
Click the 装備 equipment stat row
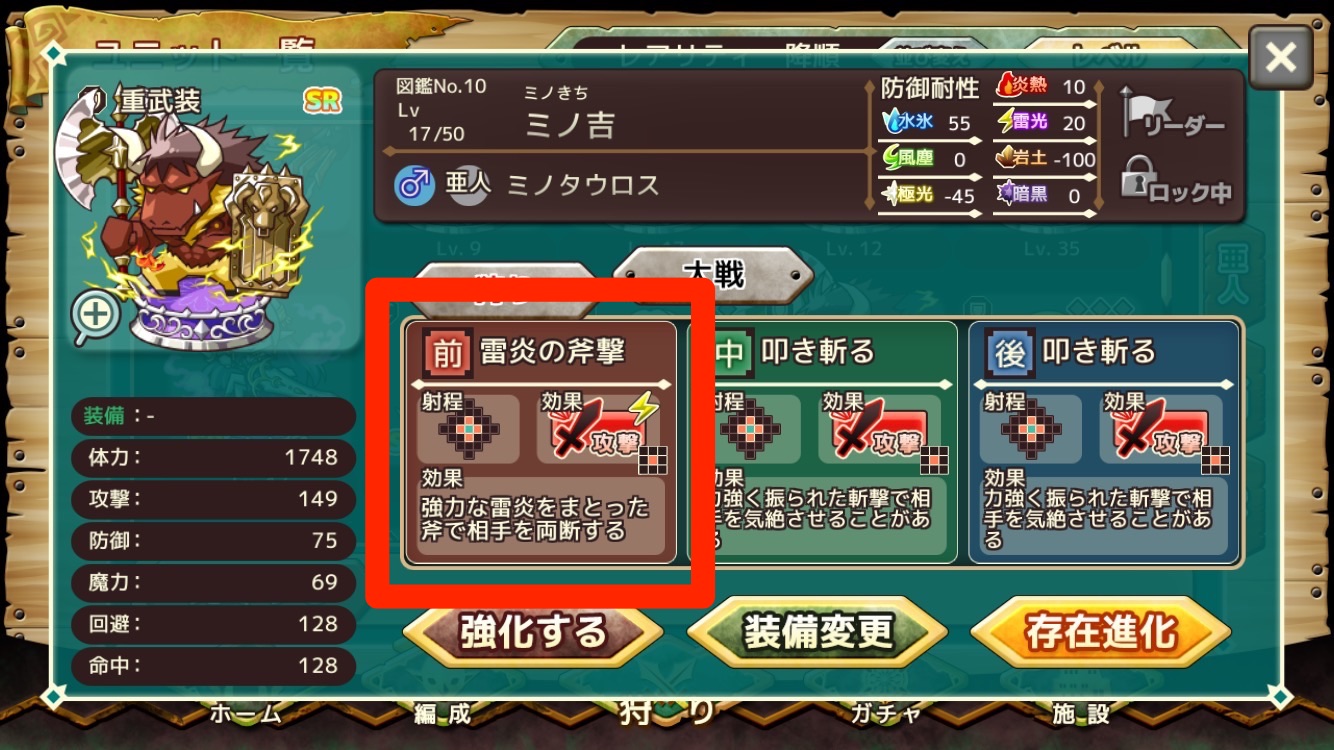213,416
